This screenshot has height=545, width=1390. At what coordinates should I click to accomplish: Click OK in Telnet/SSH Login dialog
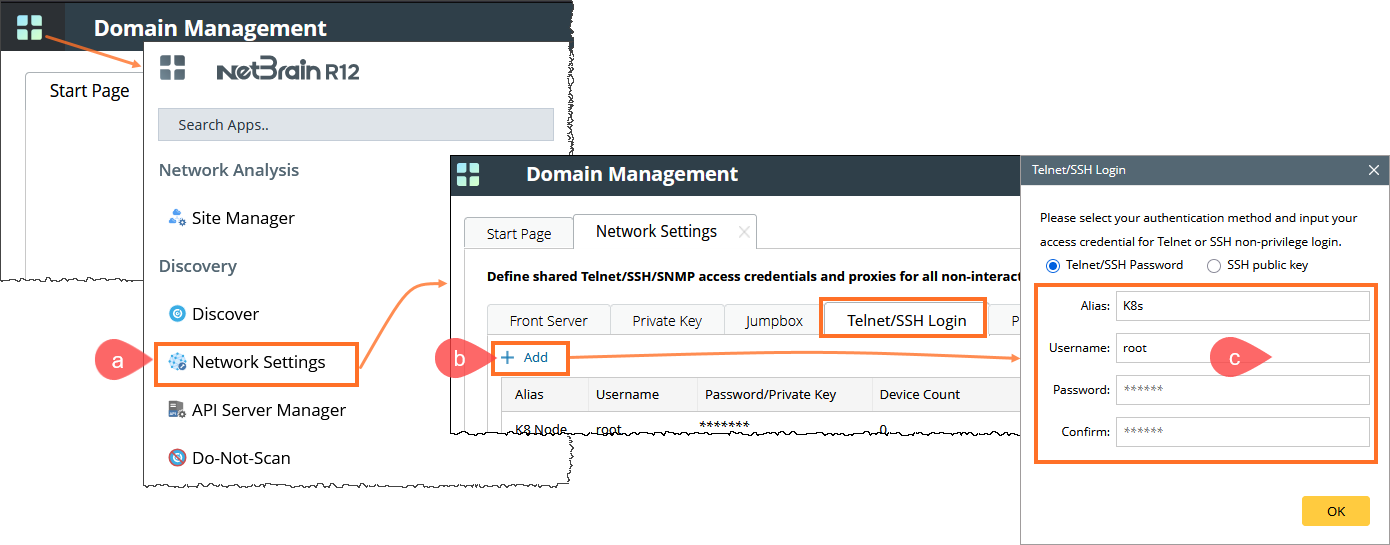[1336, 511]
